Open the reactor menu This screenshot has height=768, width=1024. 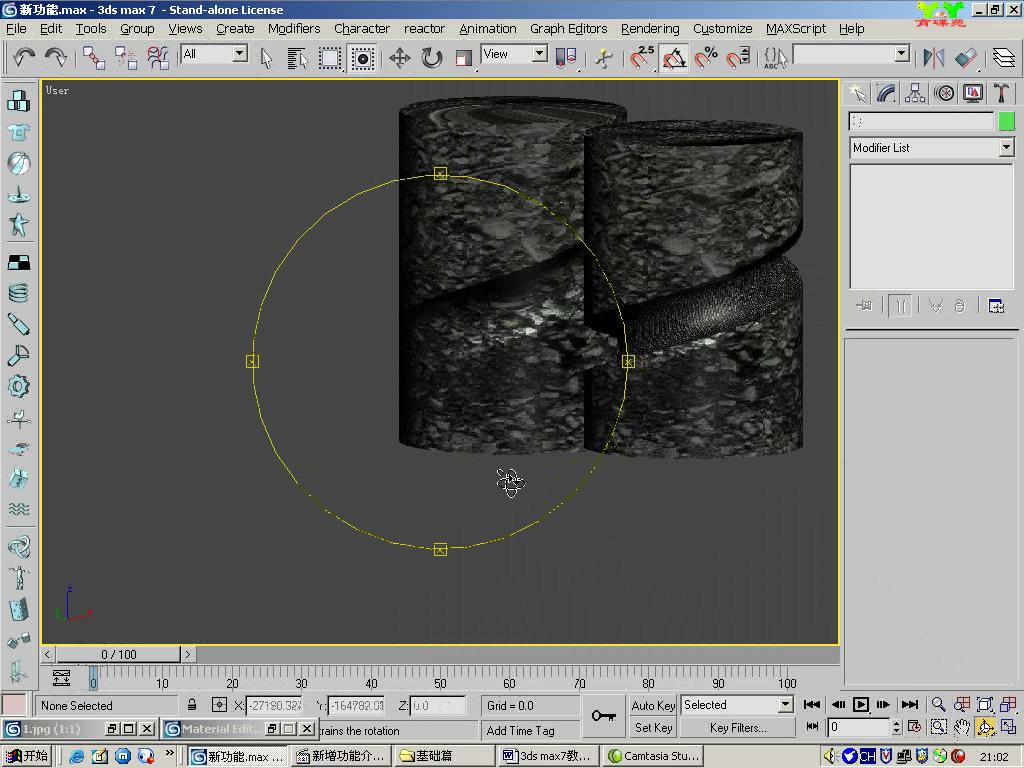click(424, 29)
